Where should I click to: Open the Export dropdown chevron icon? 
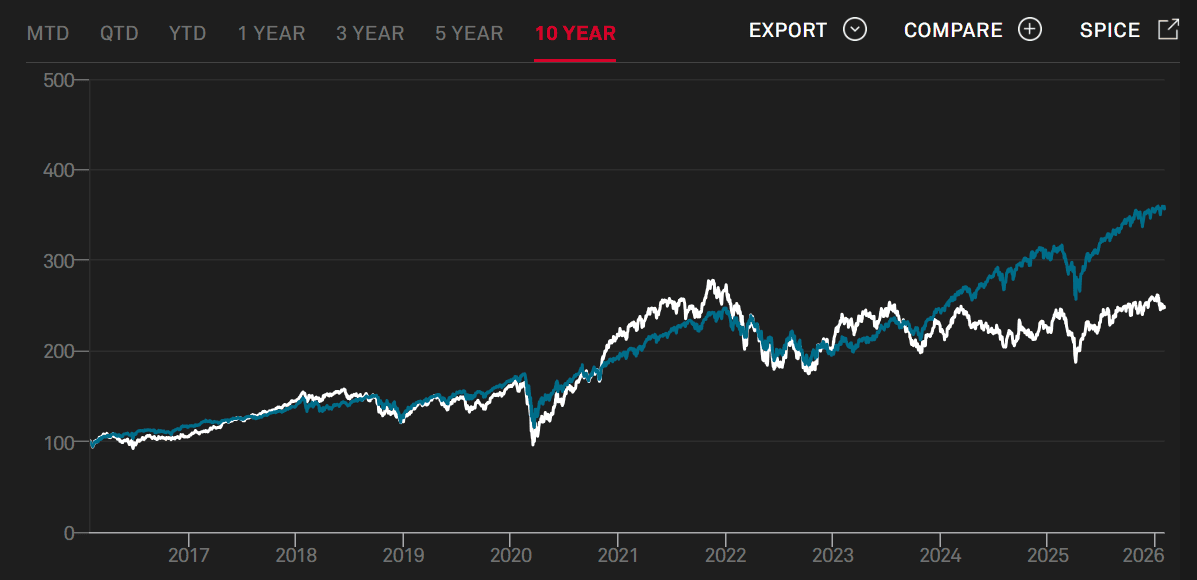point(854,29)
